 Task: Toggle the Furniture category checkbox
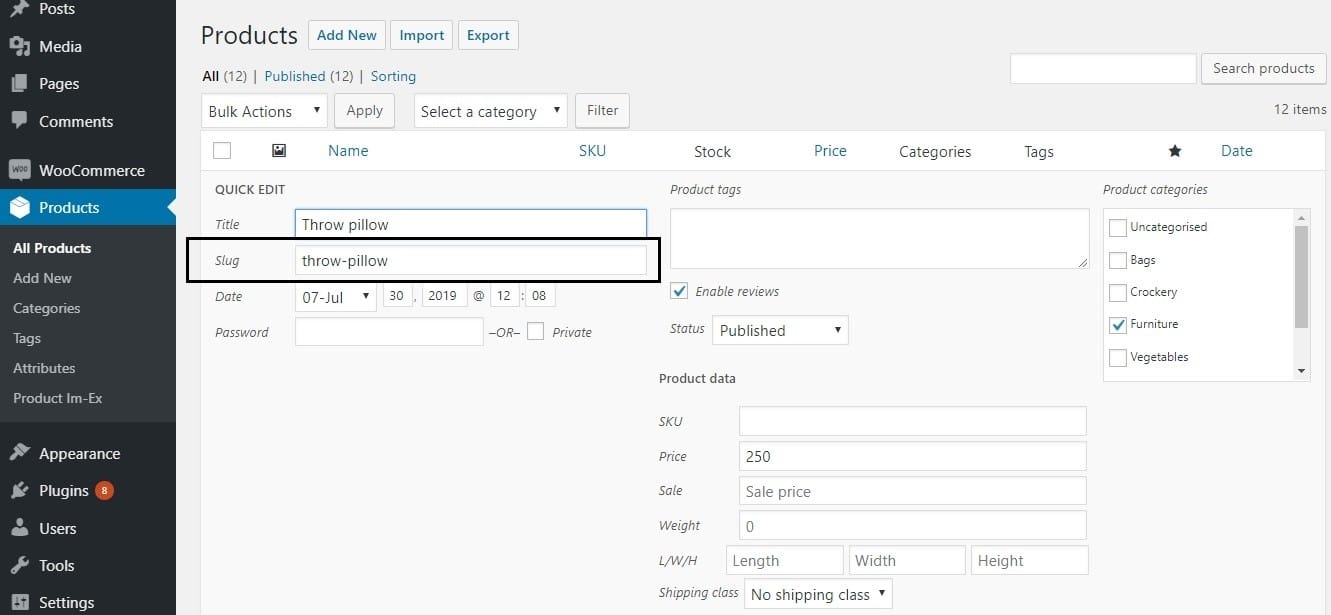point(1117,324)
